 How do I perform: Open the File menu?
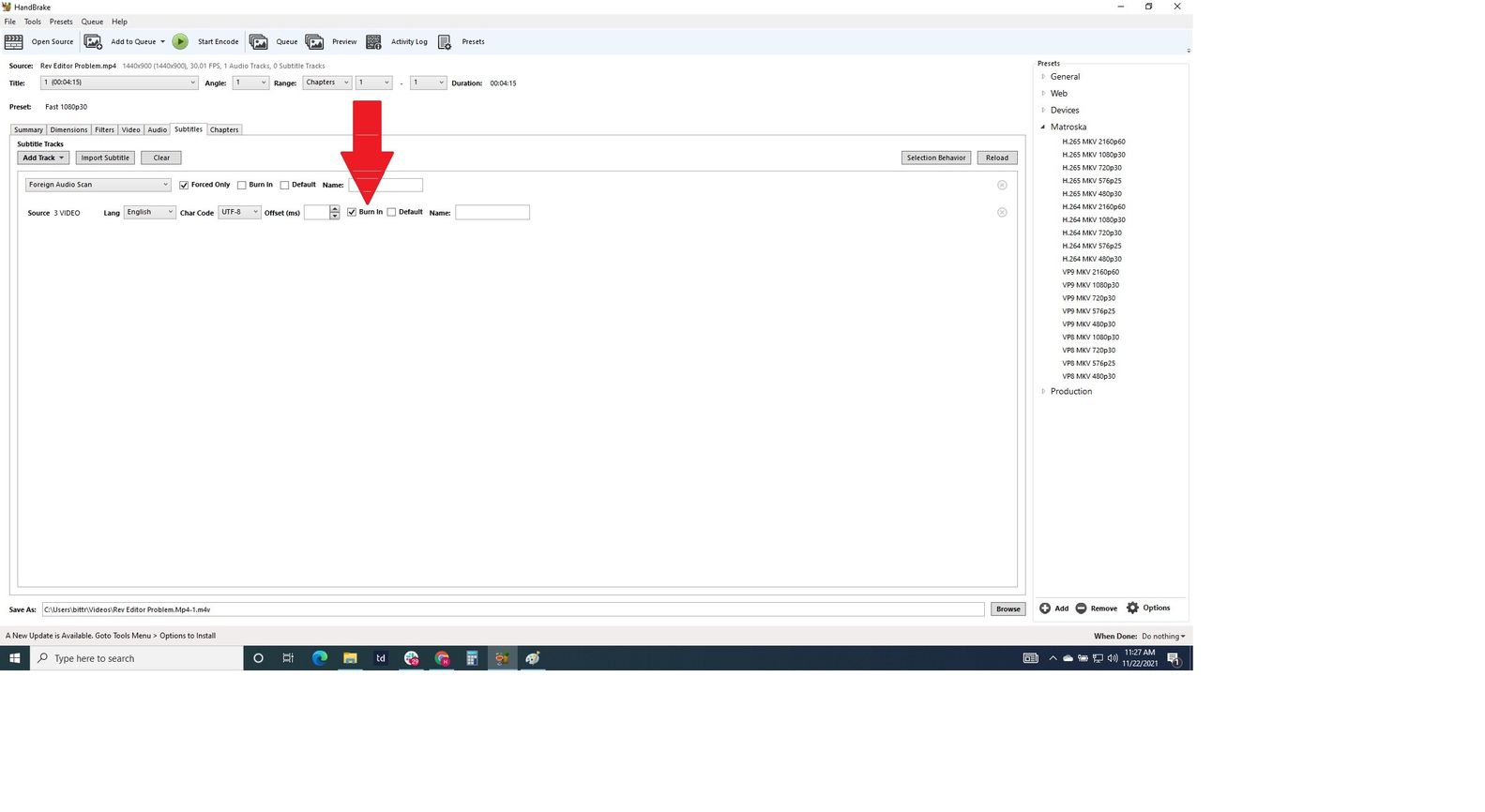pyautogui.click(x=10, y=22)
